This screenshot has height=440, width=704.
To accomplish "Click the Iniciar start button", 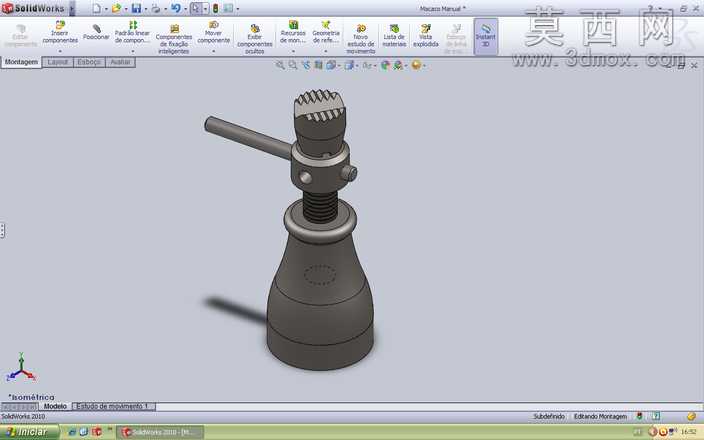I will (30, 432).
